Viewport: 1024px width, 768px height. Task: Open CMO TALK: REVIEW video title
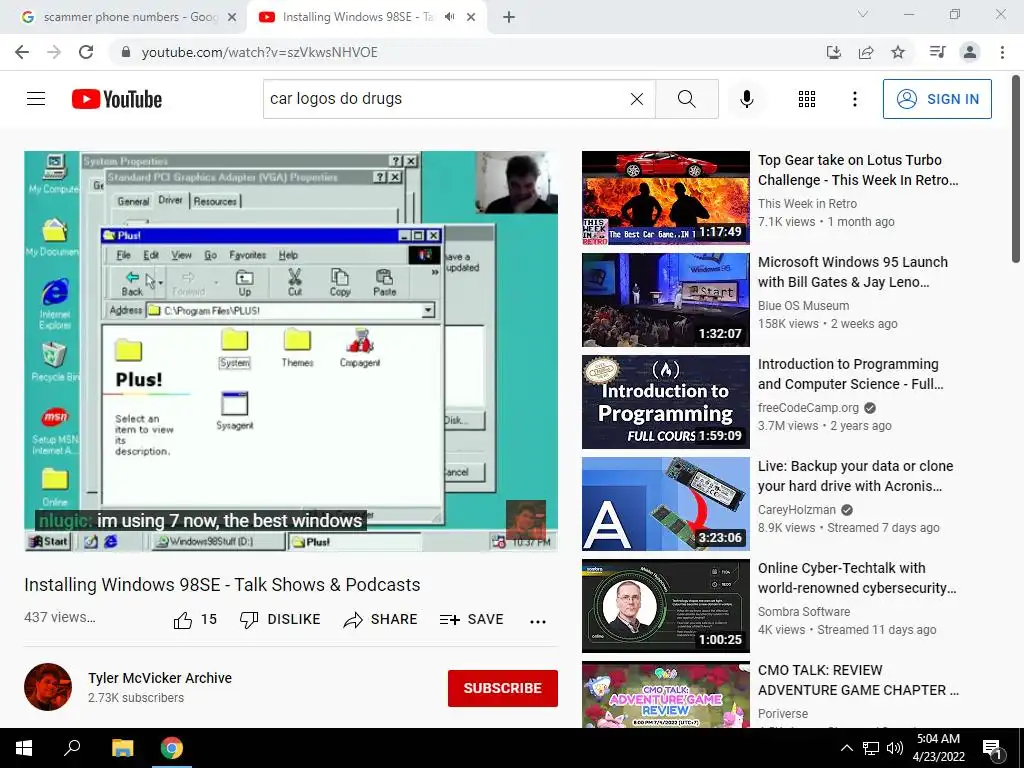(858, 680)
